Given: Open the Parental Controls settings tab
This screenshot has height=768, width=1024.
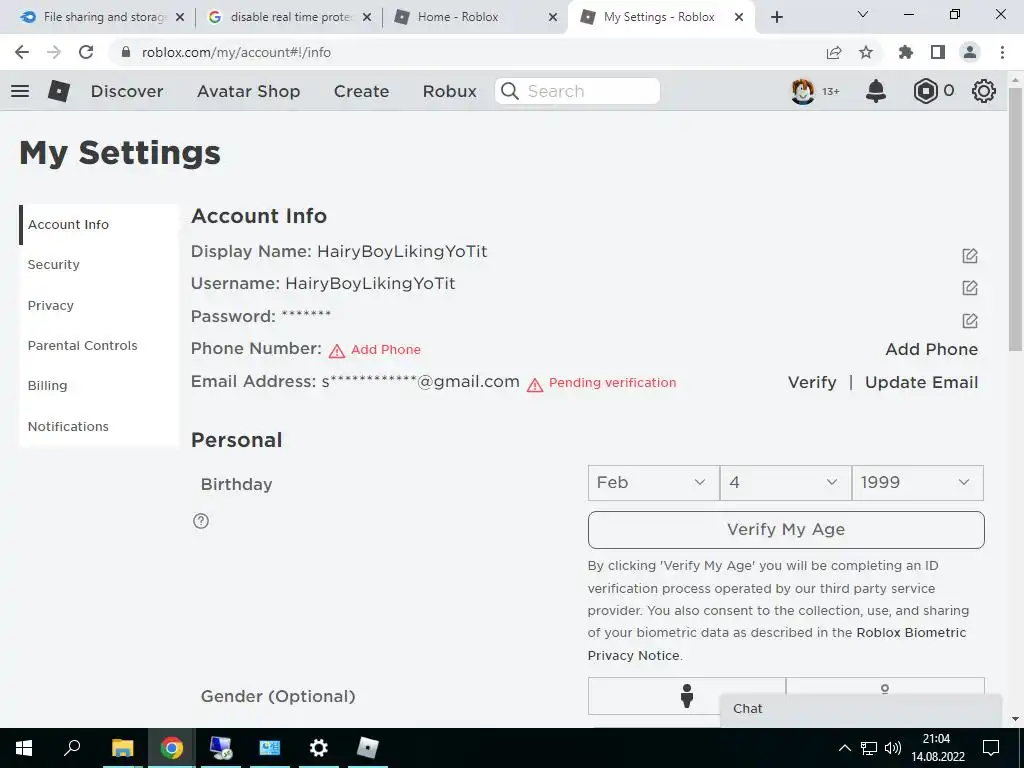Looking at the screenshot, I should coord(99,345).
